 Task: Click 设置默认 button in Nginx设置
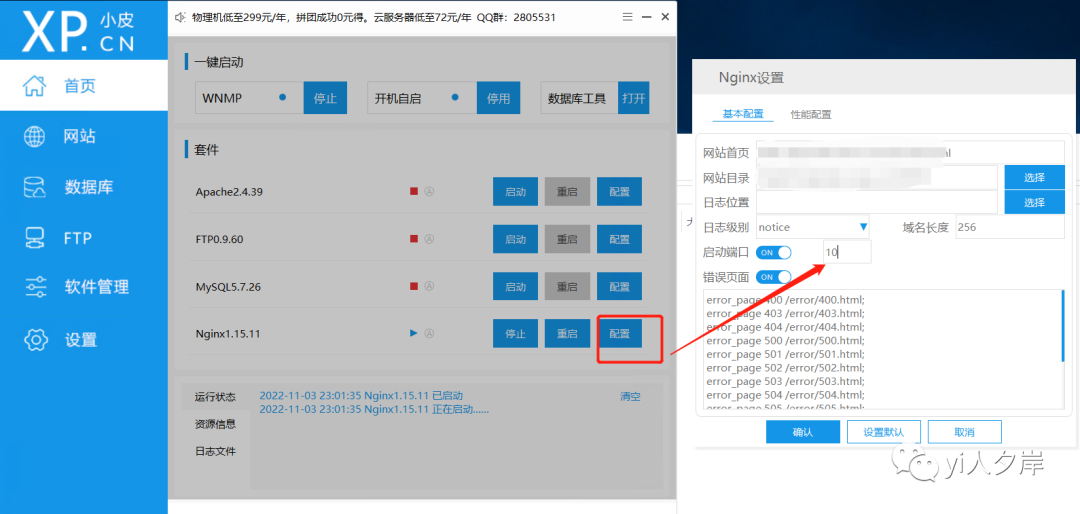click(884, 432)
